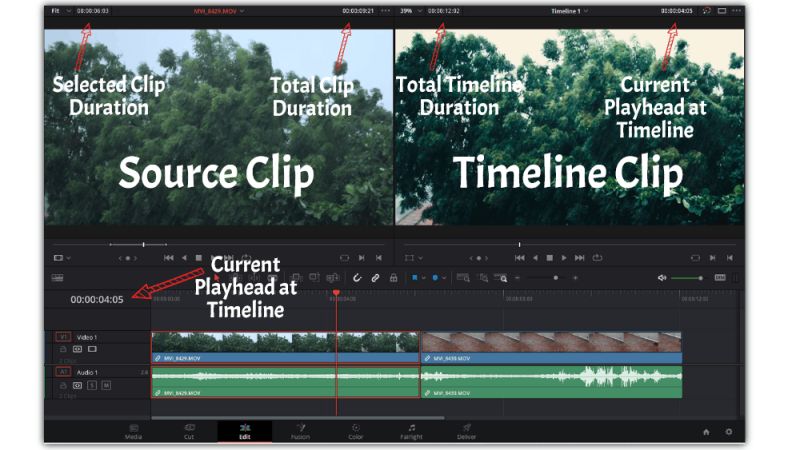
Task: Mute audio with the speaker icon
Action: pos(662,278)
